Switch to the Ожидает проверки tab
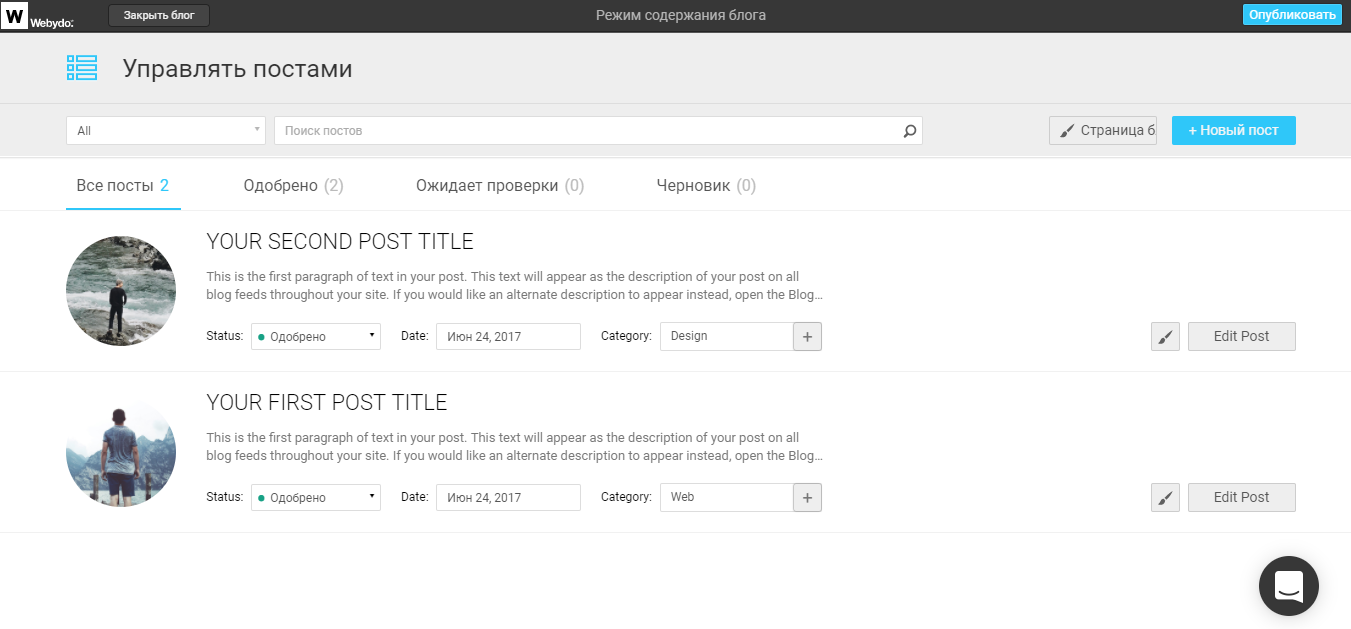 click(500, 186)
